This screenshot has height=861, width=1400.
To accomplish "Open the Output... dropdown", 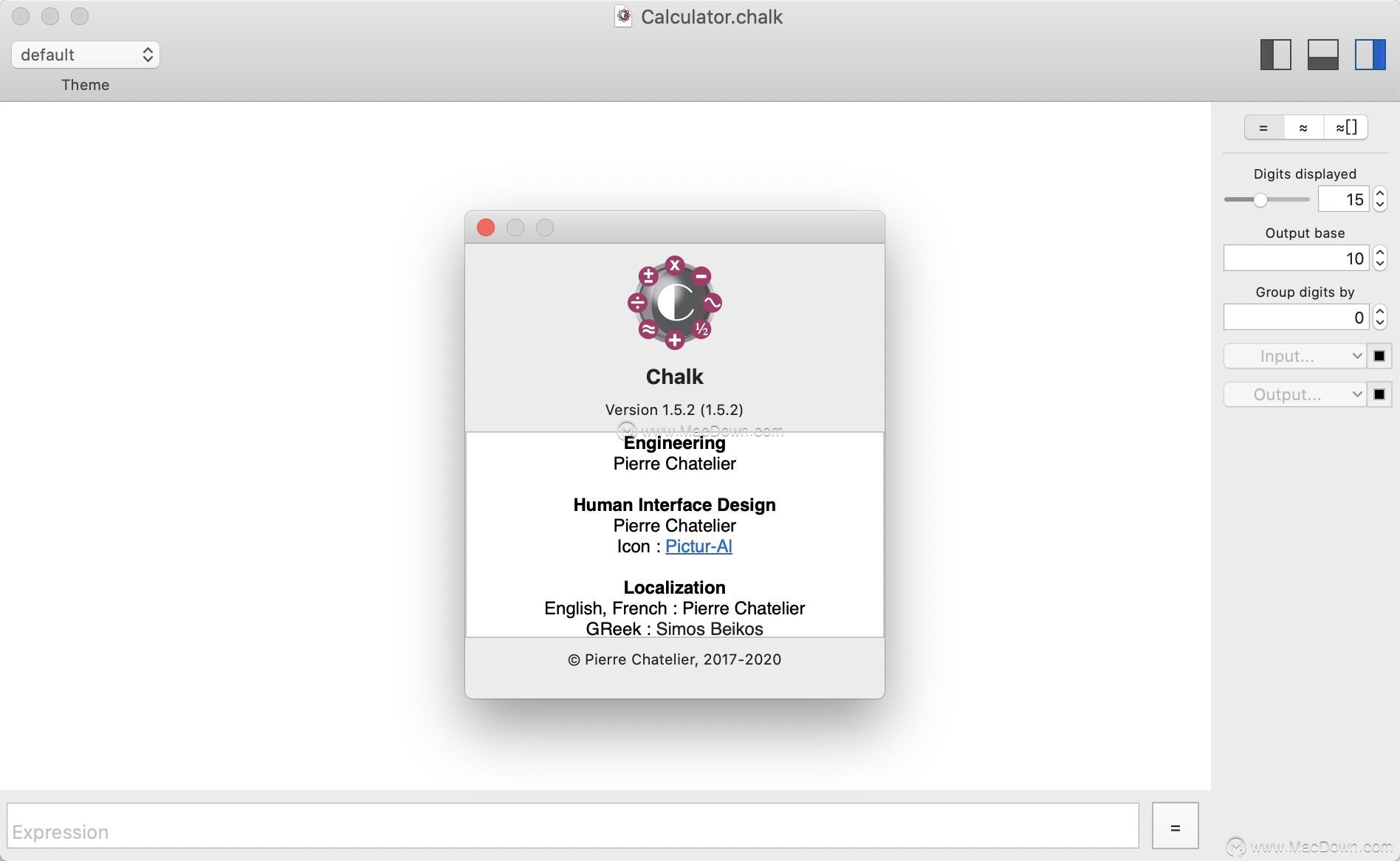I will coord(1294,394).
